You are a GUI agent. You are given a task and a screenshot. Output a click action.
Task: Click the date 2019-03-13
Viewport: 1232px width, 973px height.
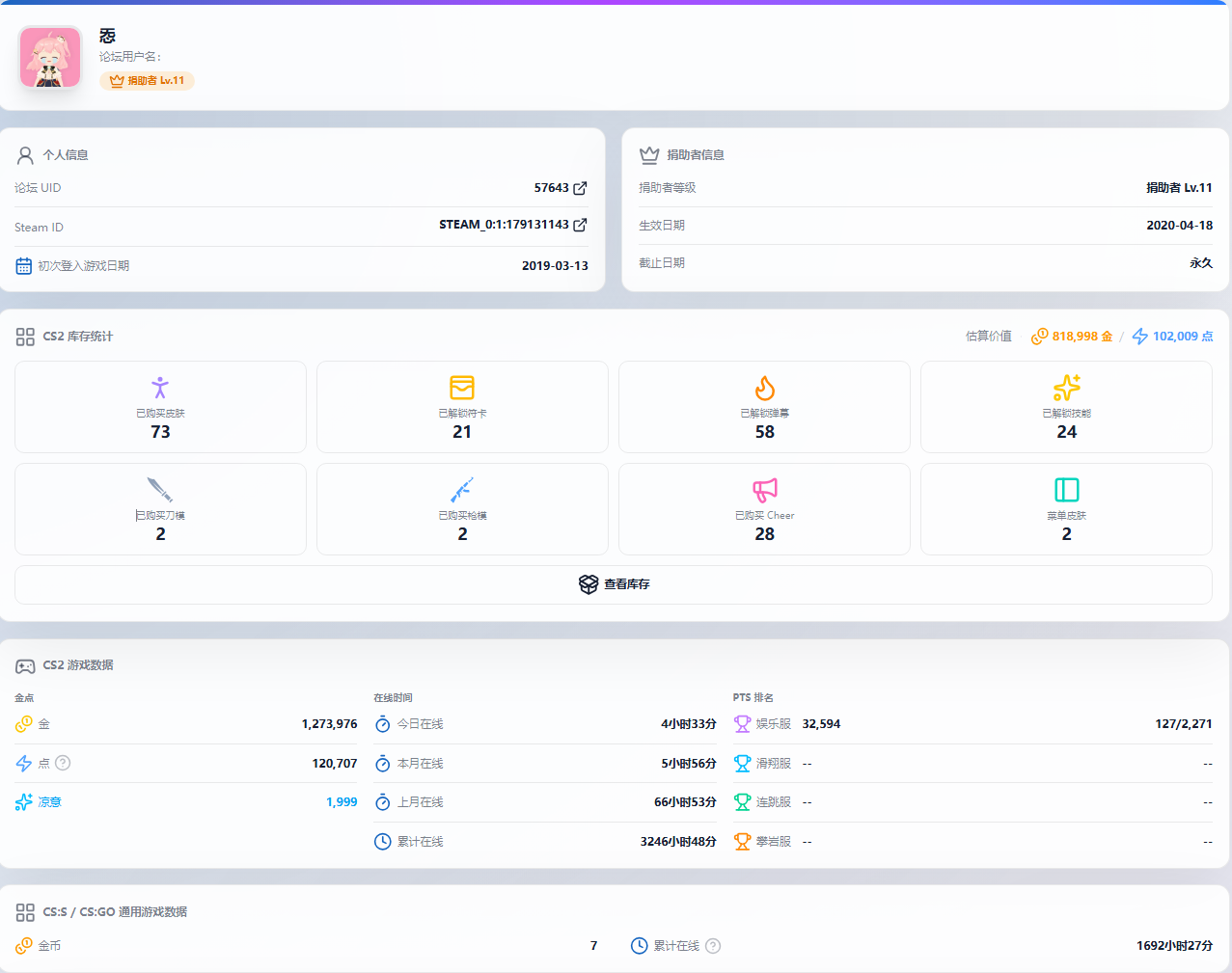tap(555, 266)
